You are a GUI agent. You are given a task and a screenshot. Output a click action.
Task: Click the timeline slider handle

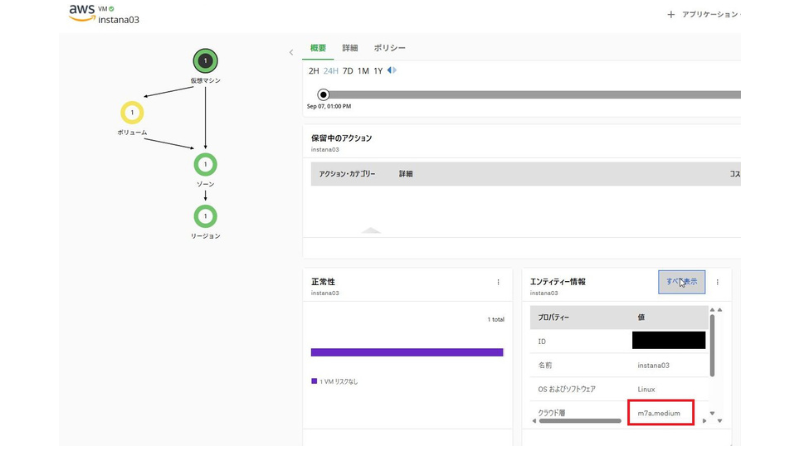(x=323, y=95)
